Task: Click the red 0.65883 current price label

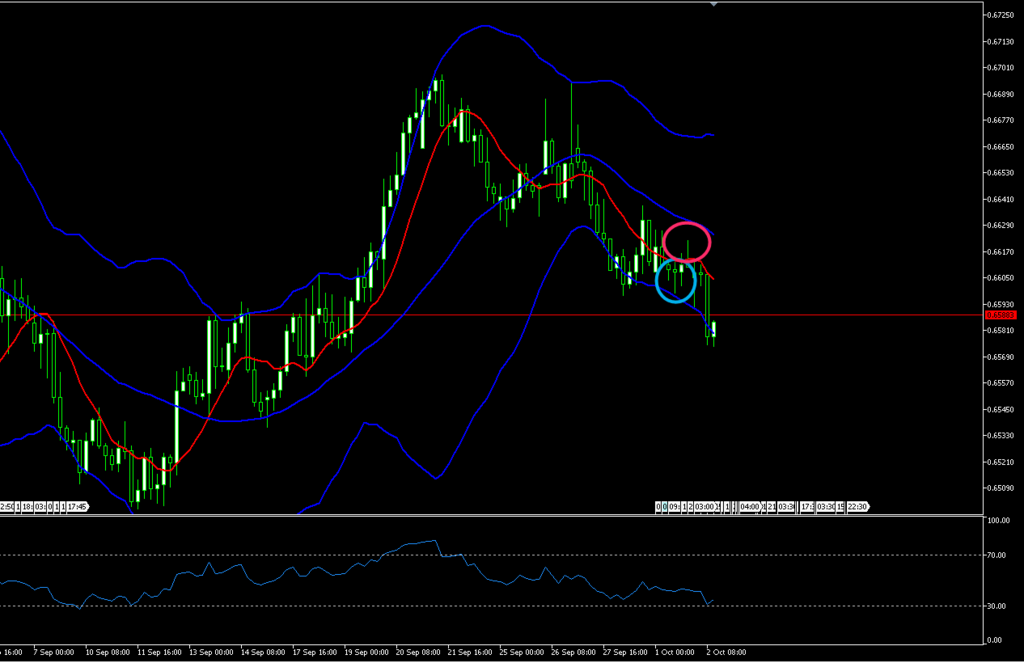Action: [1000, 315]
